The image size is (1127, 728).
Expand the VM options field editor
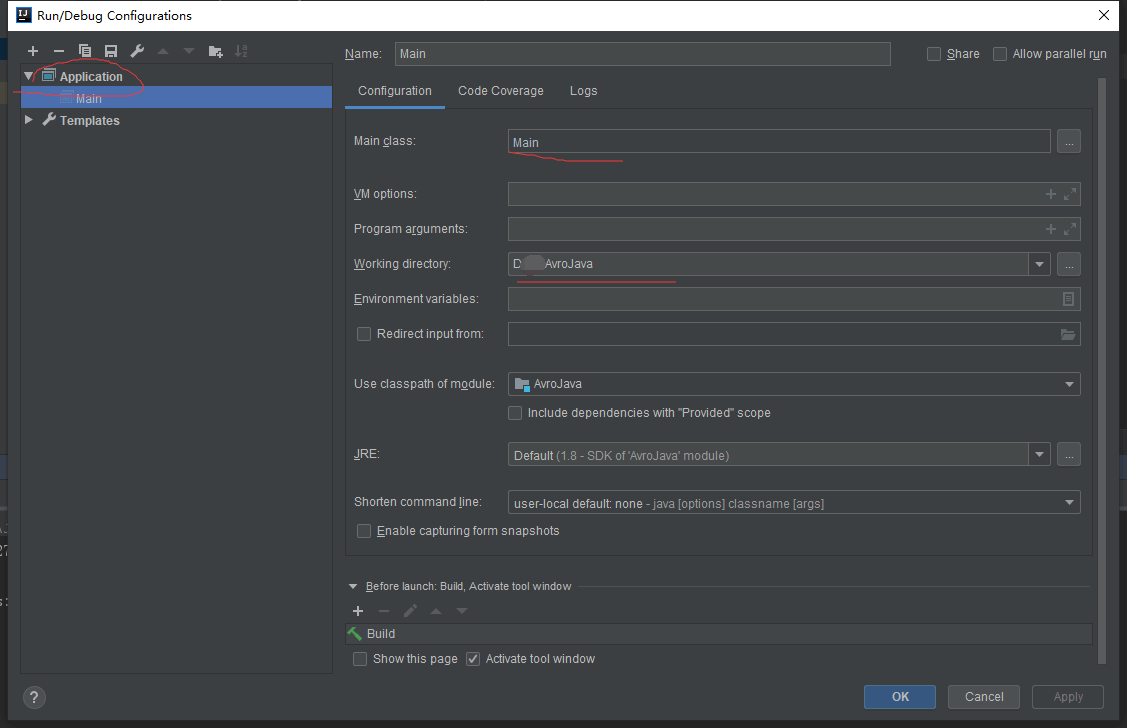(1070, 194)
